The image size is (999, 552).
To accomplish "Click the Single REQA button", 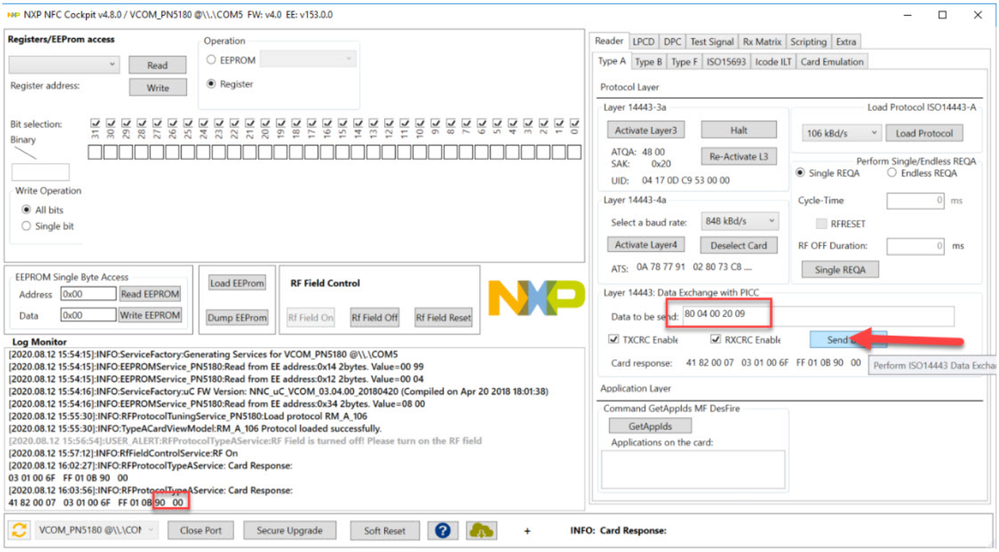I will [x=840, y=270].
